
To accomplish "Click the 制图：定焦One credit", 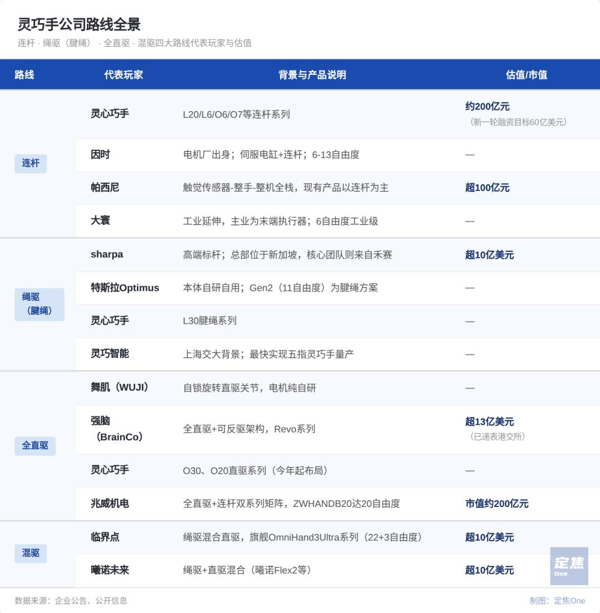I will click(x=557, y=600).
